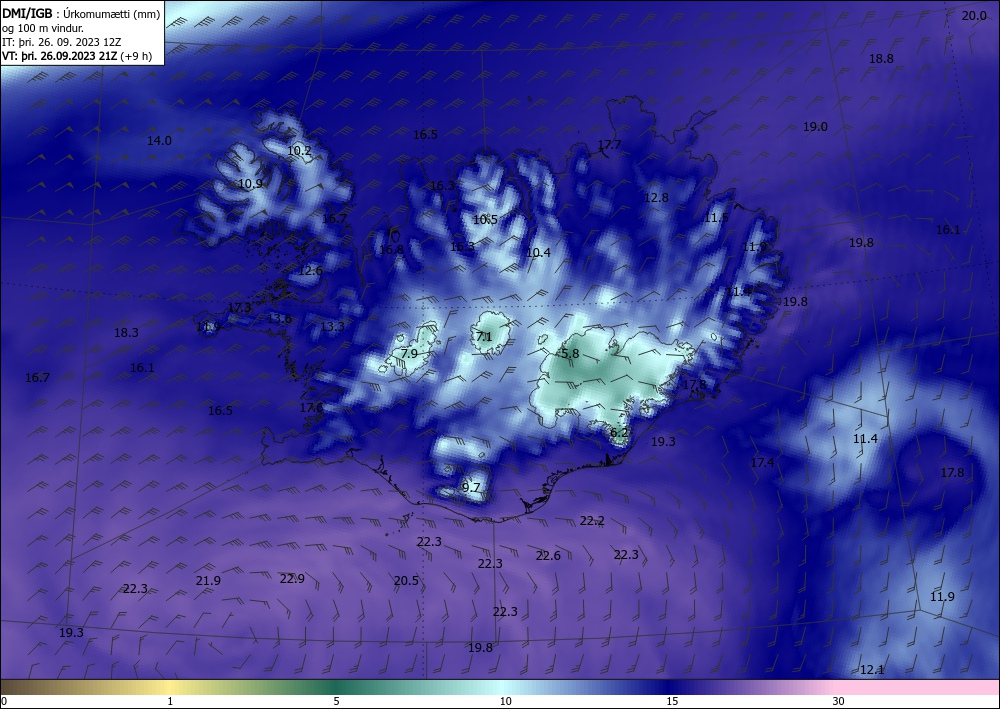Click the 18.3 value over the sea
Viewport: 1000px width, 709px height.
(126, 333)
